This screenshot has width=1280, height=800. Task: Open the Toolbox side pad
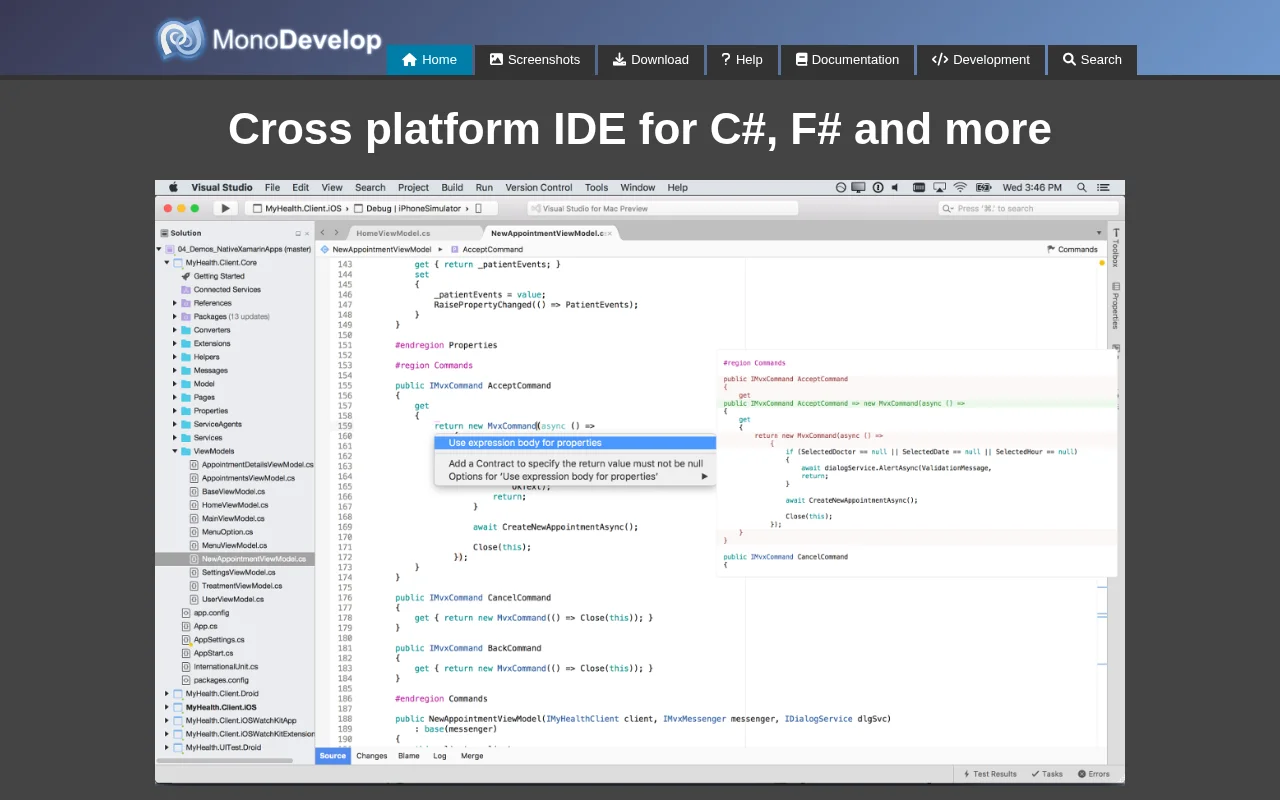coord(1116,247)
